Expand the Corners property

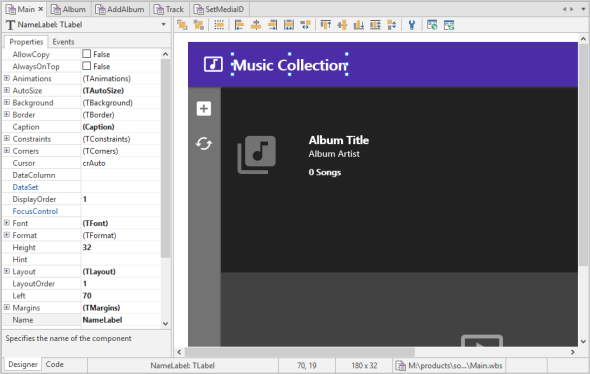(x=7, y=151)
